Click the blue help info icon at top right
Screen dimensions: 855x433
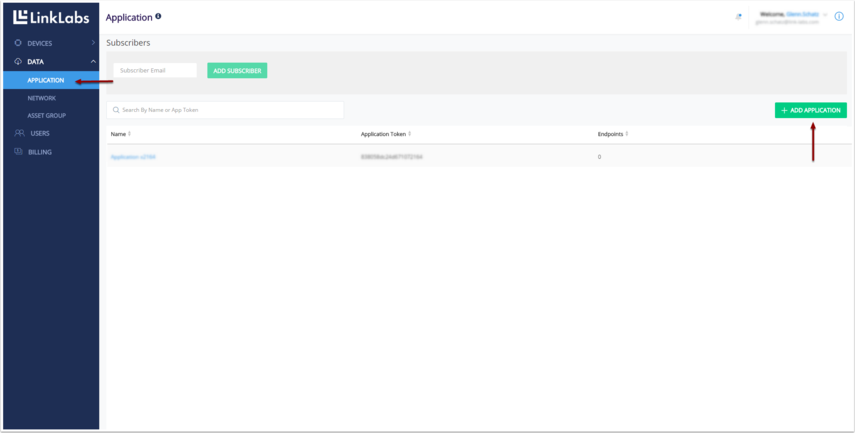[x=839, y=16]
